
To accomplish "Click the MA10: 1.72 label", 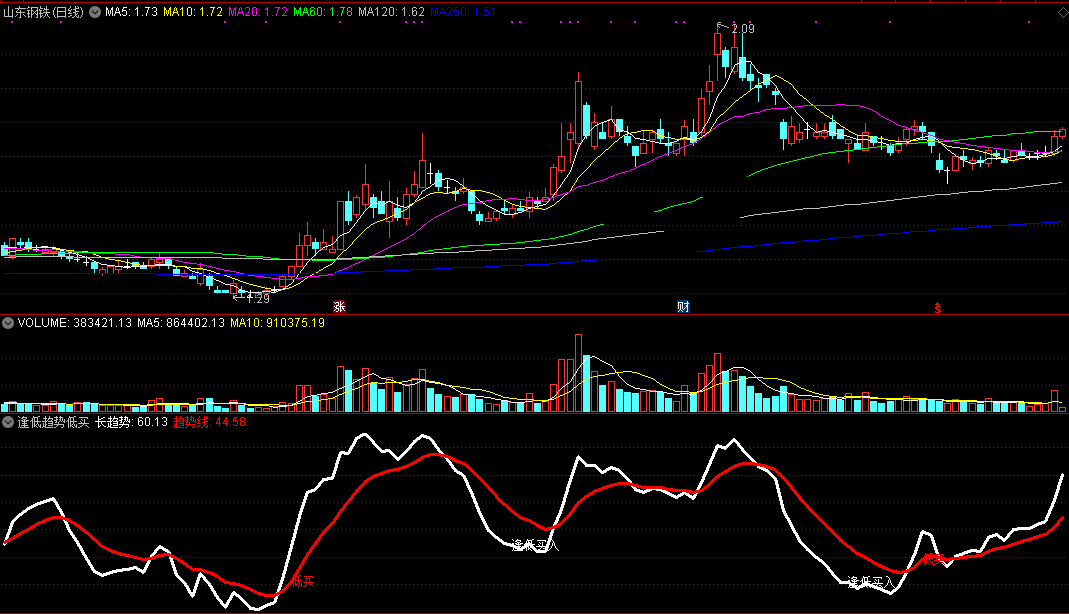I will (193, 12).
